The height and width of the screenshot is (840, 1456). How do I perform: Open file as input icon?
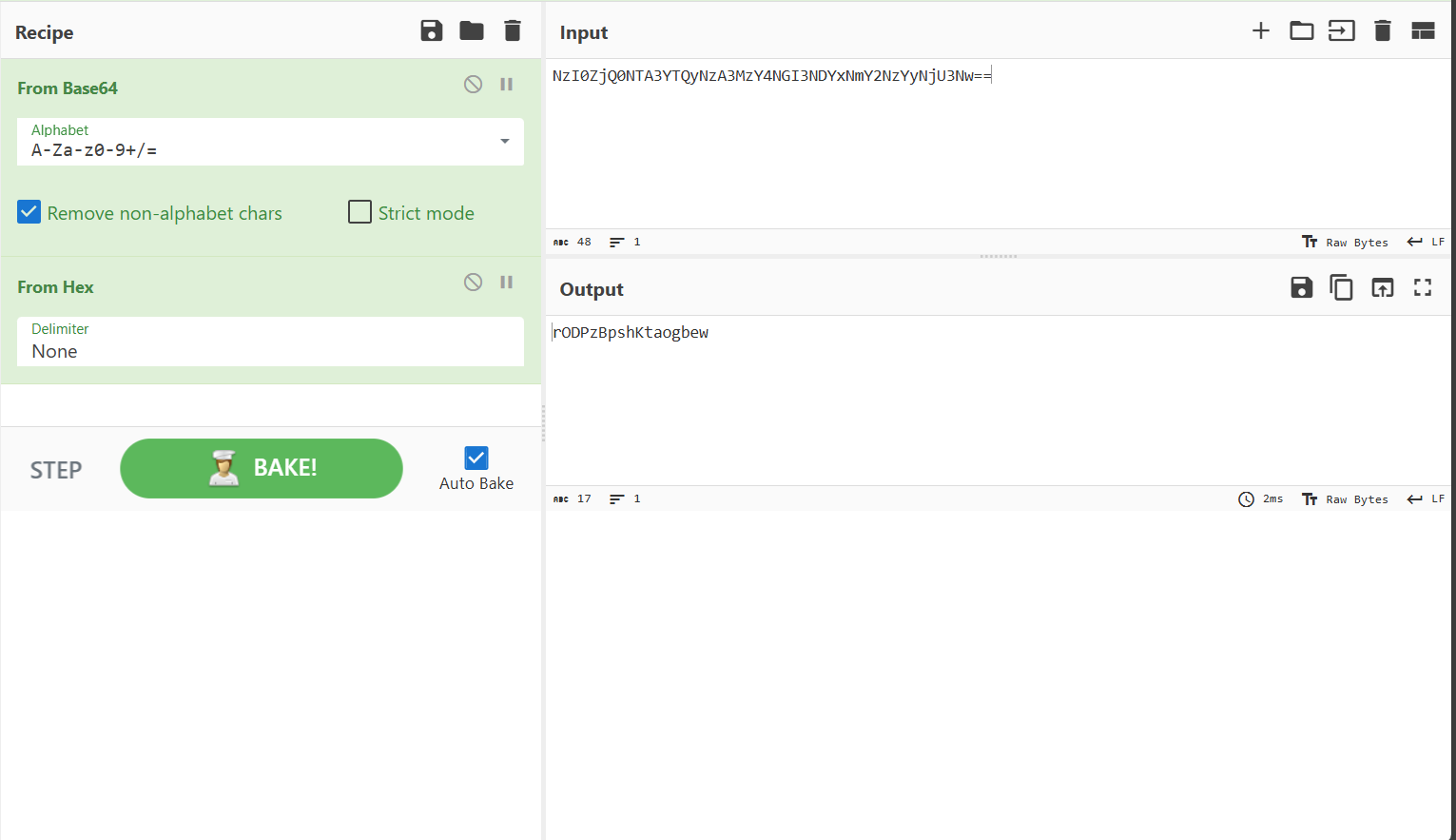pos(1341,31)
